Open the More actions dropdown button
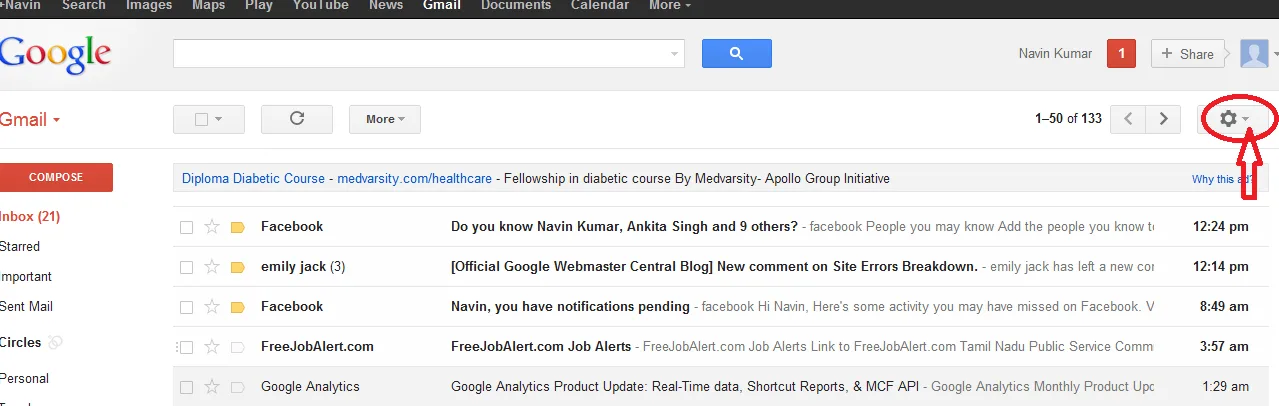This screenshot has height=406, width=1279. (x=385, y=119)
